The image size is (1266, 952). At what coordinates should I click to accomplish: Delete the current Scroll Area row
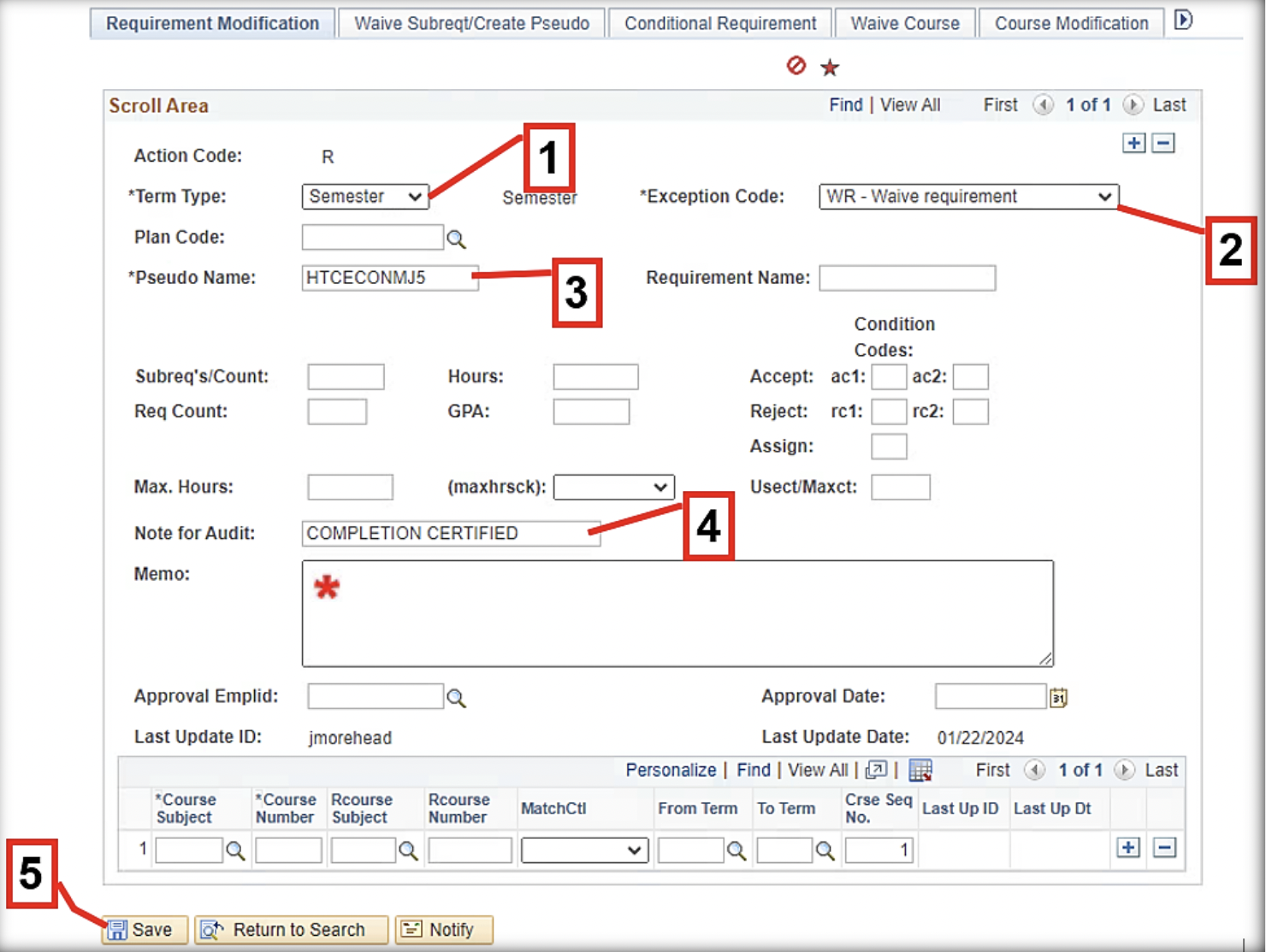pos(1163,143)
